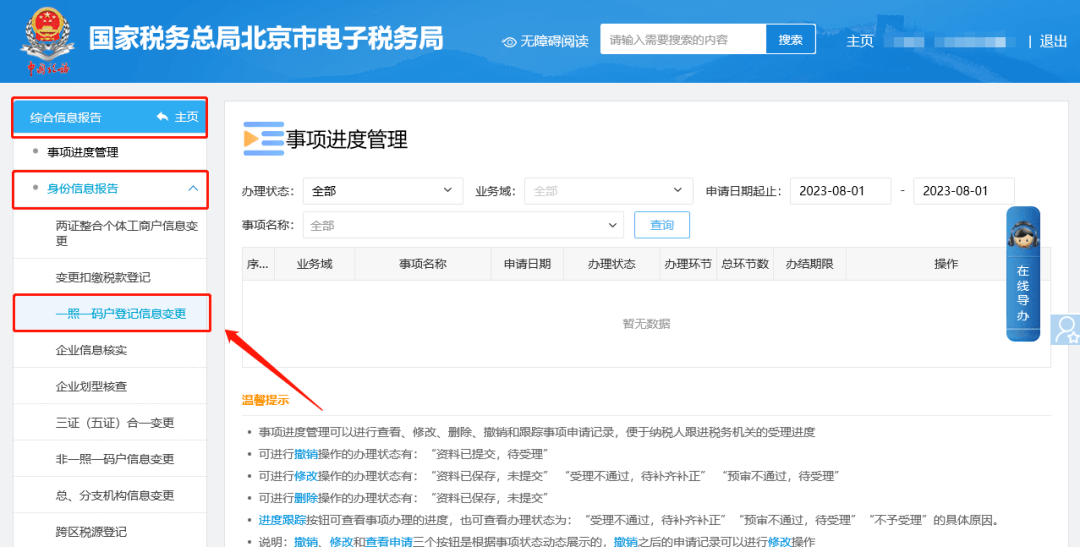Click the 查询 button
This screenshot has height=547, width=1080.
[661, 225]
